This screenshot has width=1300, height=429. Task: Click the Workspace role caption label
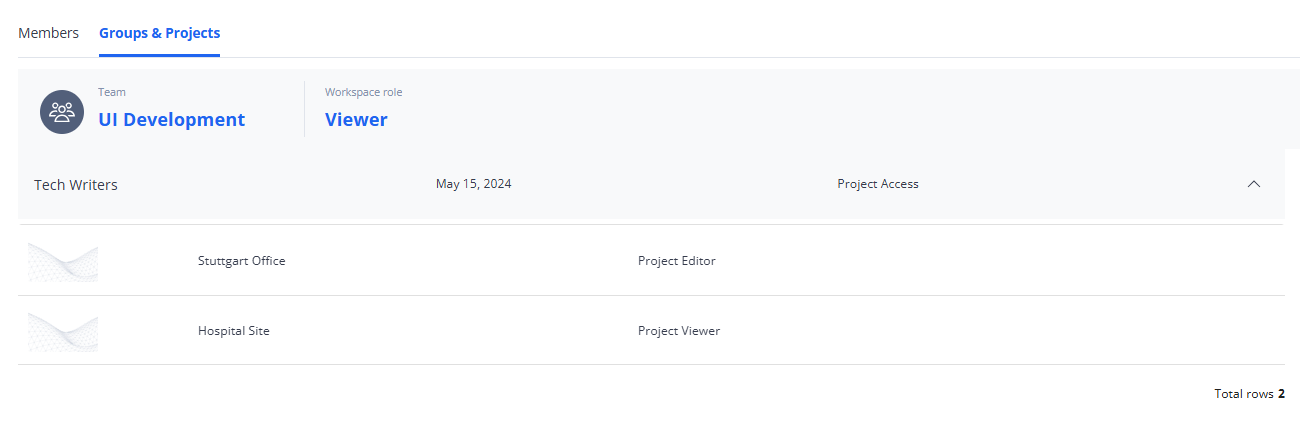click(x=363, y=92)
